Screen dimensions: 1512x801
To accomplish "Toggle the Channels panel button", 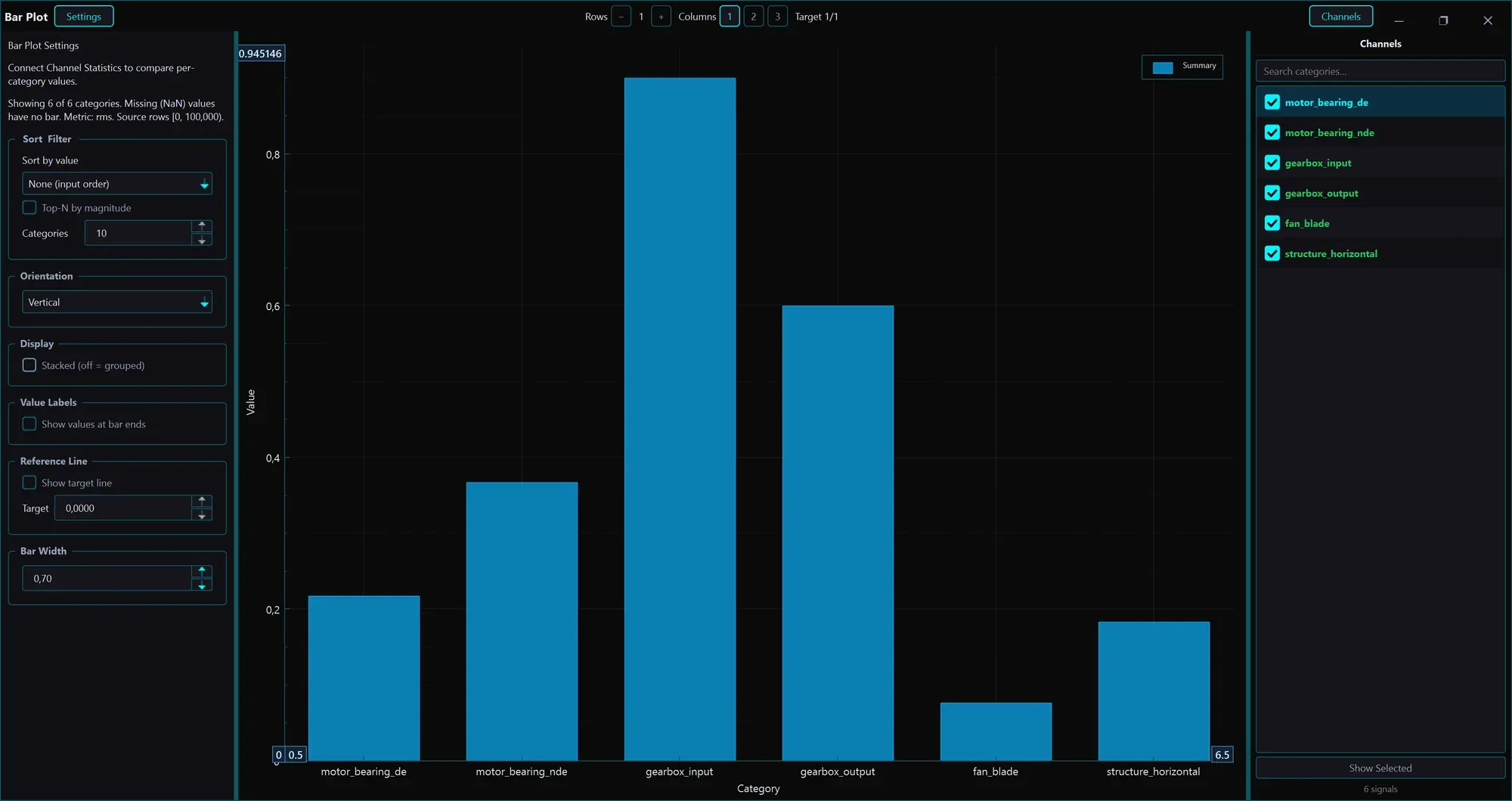I will point(1341,17).
